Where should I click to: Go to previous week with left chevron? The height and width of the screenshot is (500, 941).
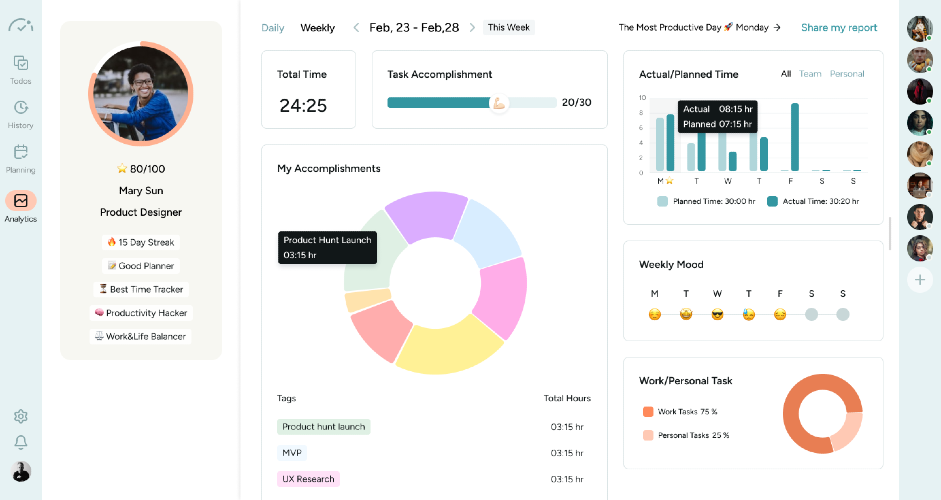coord(356,28)
